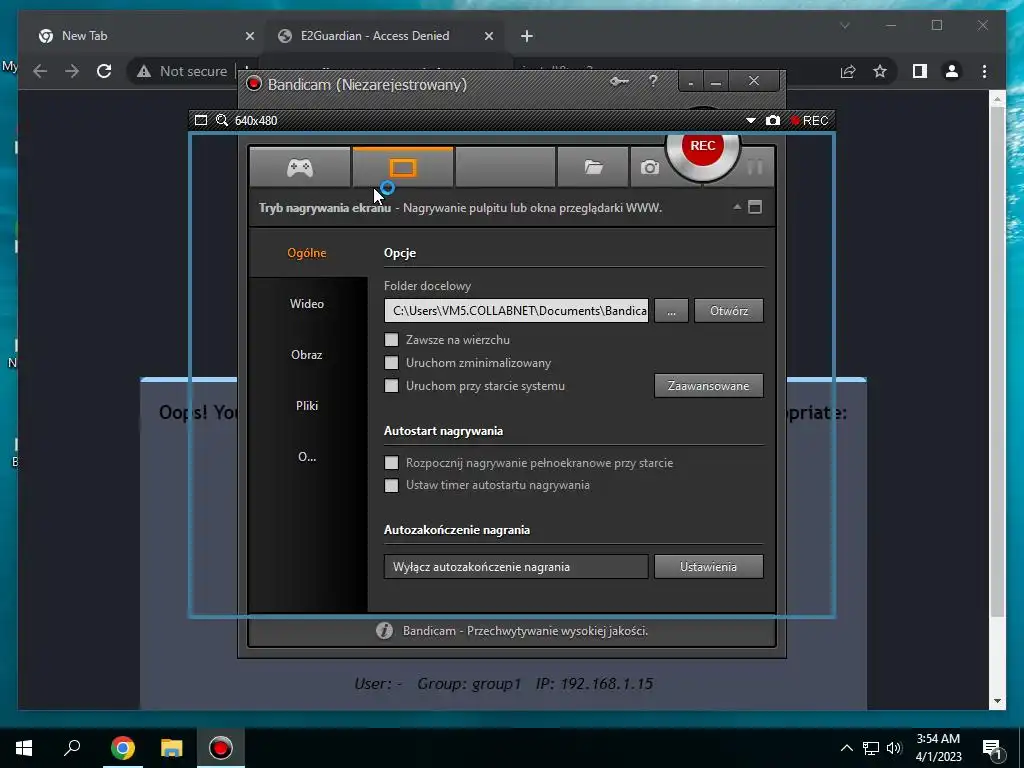Open Windows taskbar search

72,748
